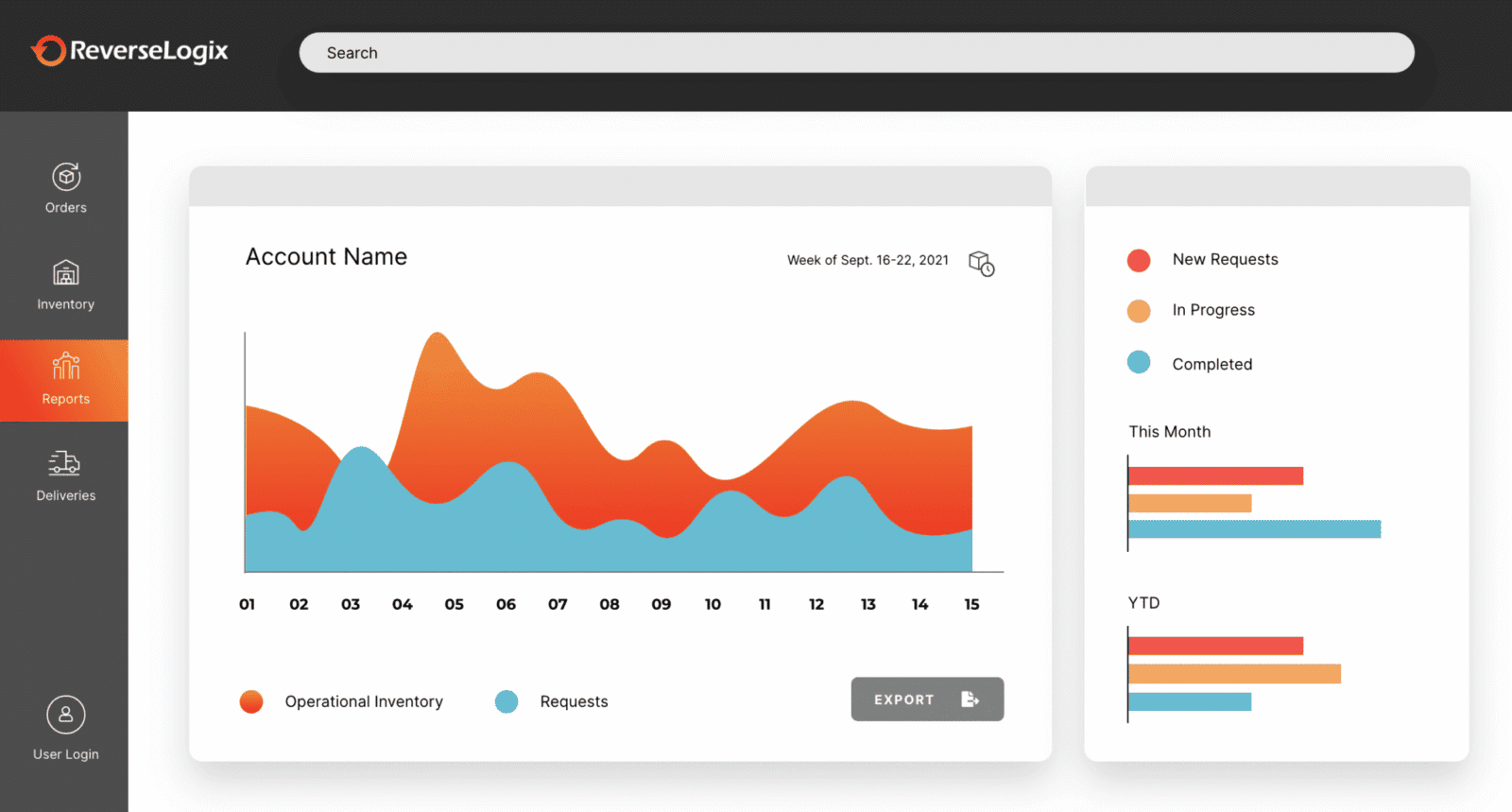1512x812 pixels.
Task: Open the User Login profile icon
Action: [66, 715]
